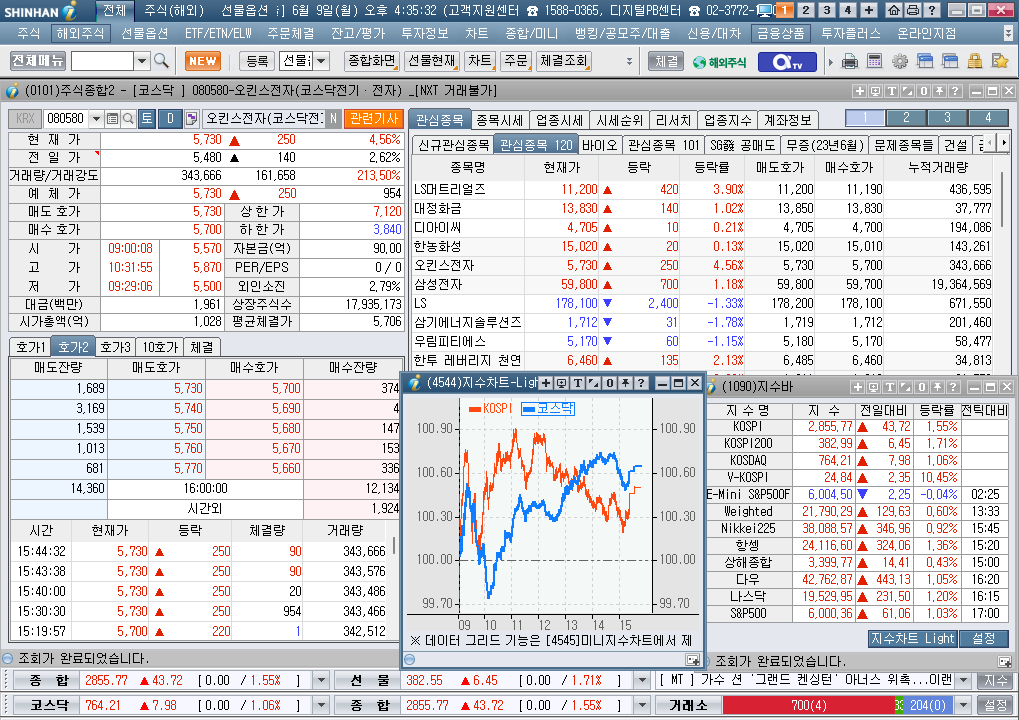The image size is (1019, 720).
Task: Click the menu search input field
Action: pyautogui.click(x=102, y=61)
